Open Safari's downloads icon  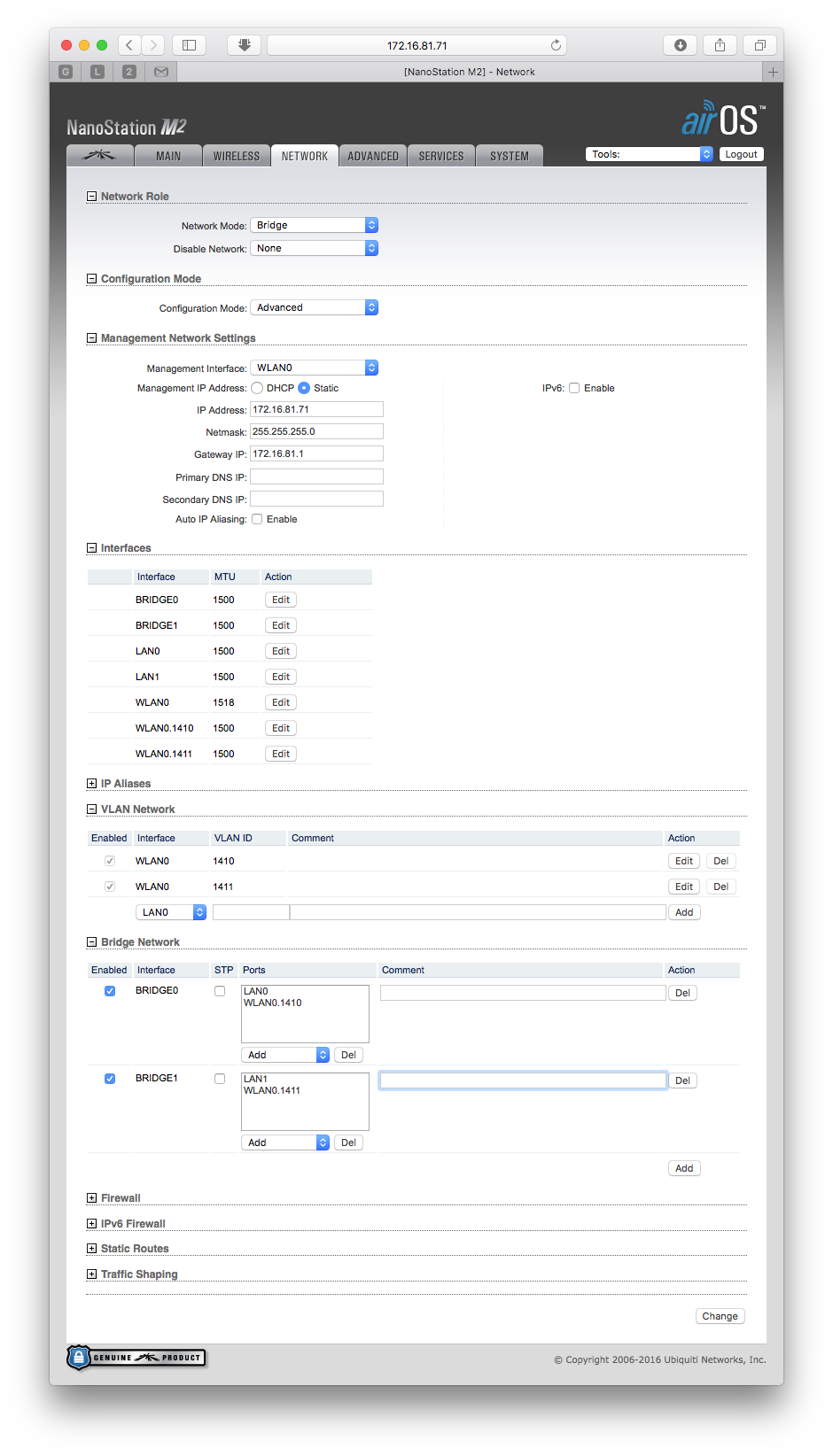pos(681,45)
